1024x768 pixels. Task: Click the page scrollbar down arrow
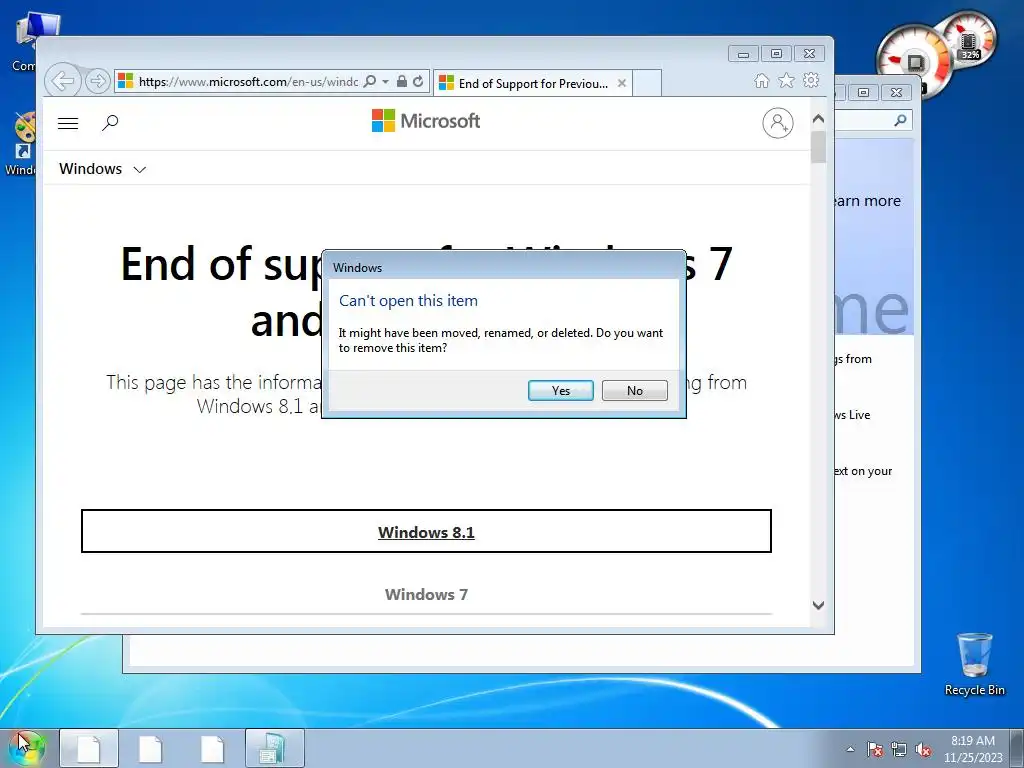coord(818,605)
